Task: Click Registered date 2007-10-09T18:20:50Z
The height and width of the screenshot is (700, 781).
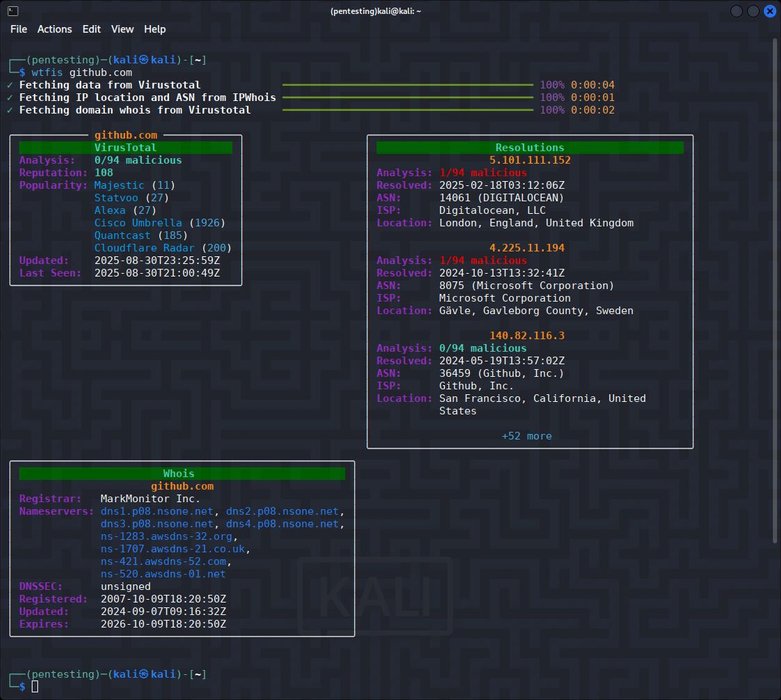Action: (163, 599)
